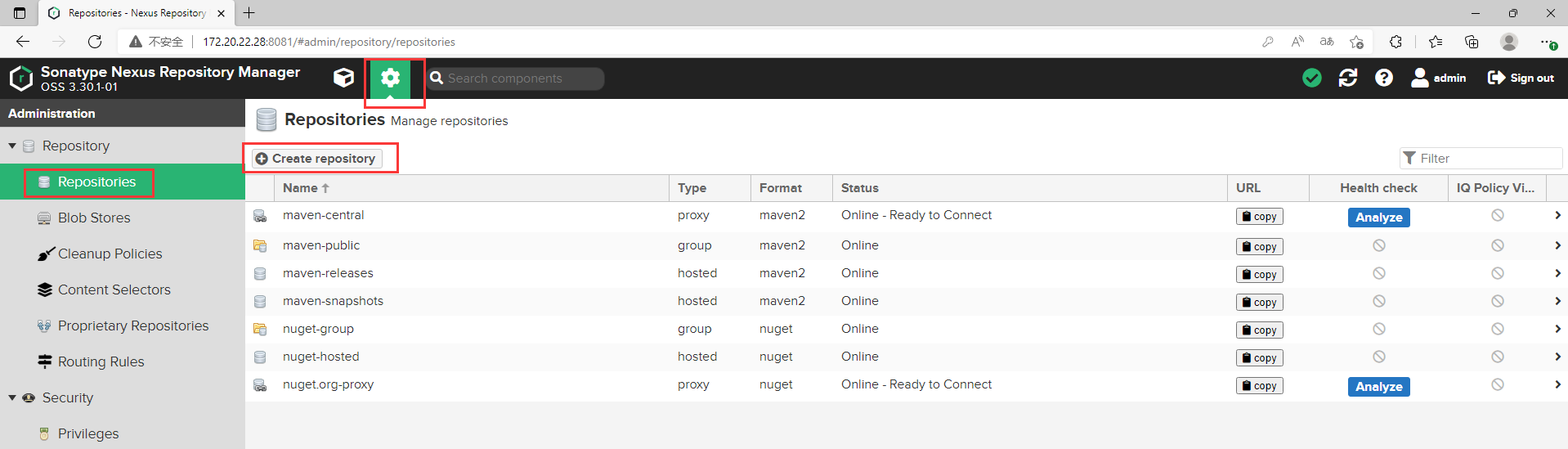Open the browser profile avatar
Screen dimensions: 1568x449
point(1509,42)
